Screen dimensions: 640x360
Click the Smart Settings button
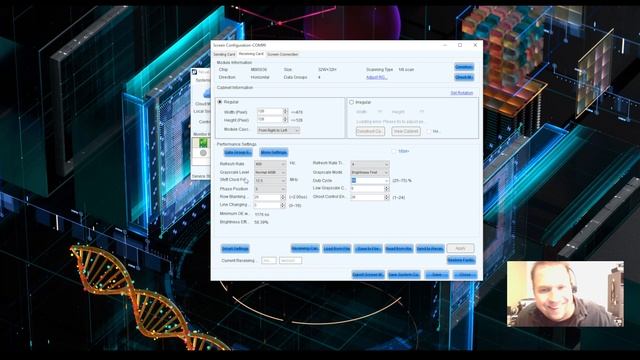pos(235,249)
